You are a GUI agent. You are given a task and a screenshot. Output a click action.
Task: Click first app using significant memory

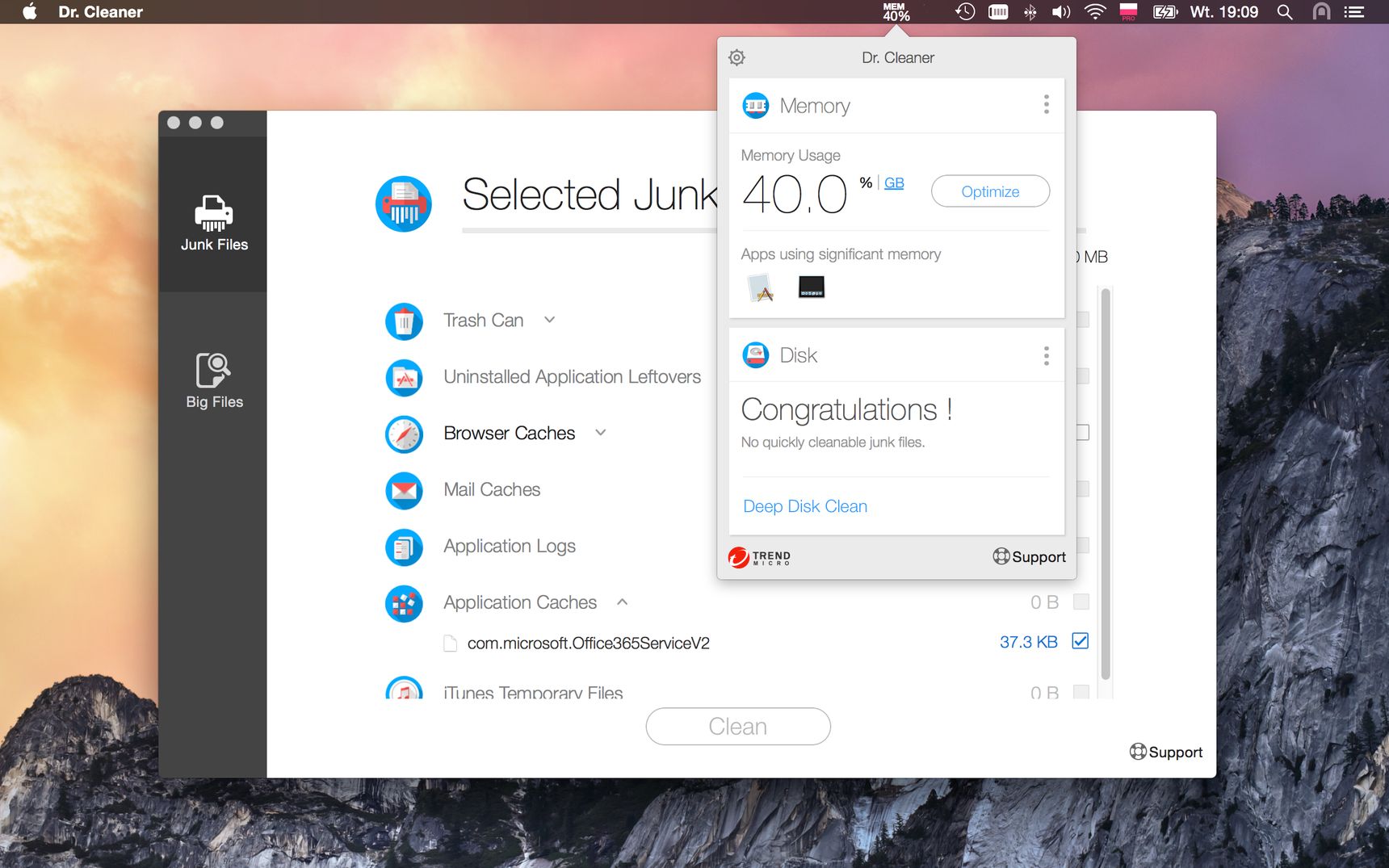pos(761,287)
